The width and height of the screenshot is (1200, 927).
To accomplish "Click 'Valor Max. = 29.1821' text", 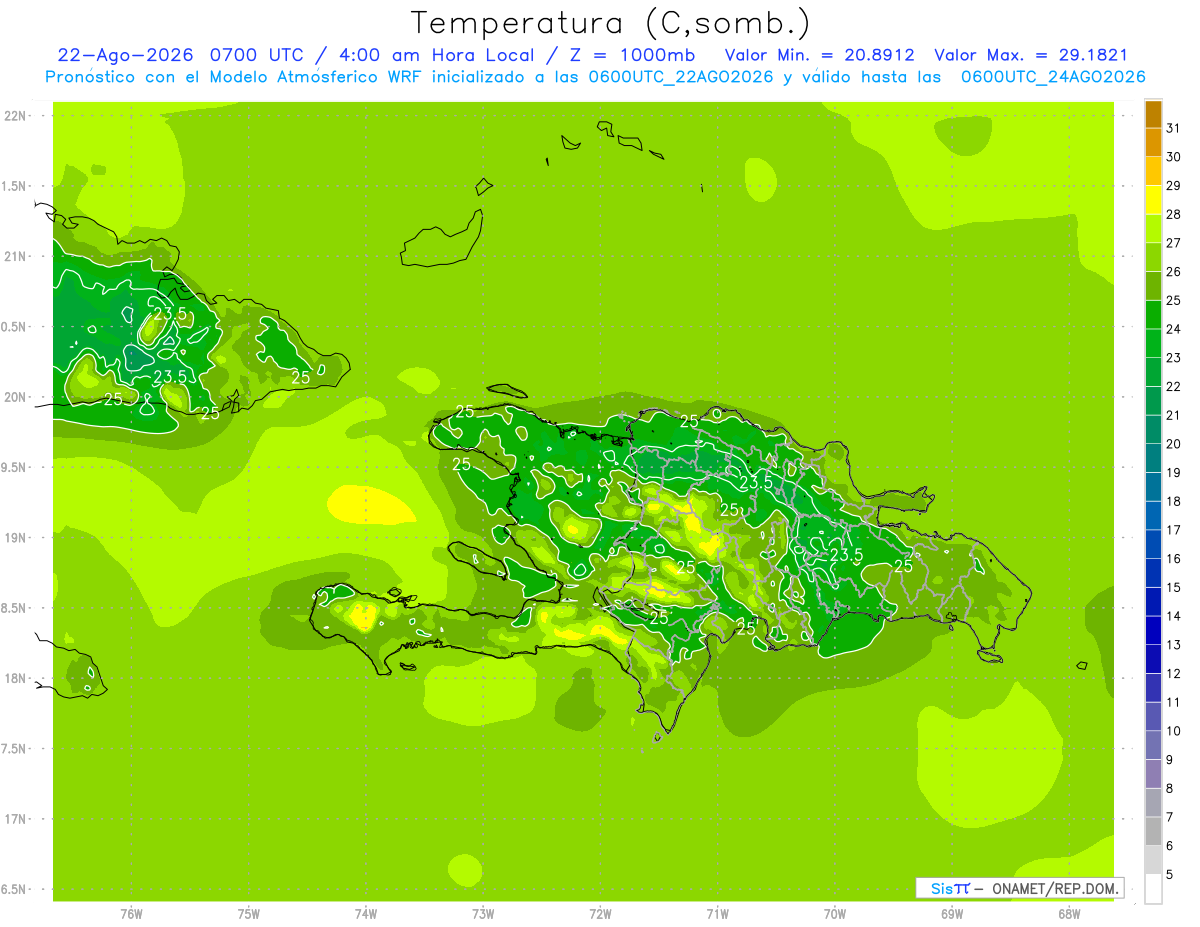I will tap(1031, 55).
